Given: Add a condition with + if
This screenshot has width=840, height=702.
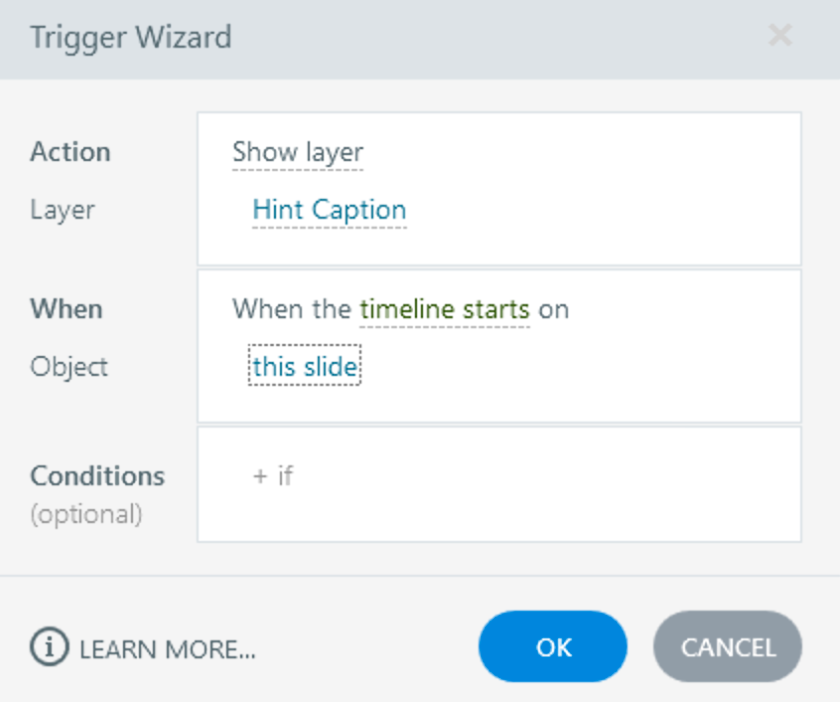Looking at the screenshot, I should (273, 475).
